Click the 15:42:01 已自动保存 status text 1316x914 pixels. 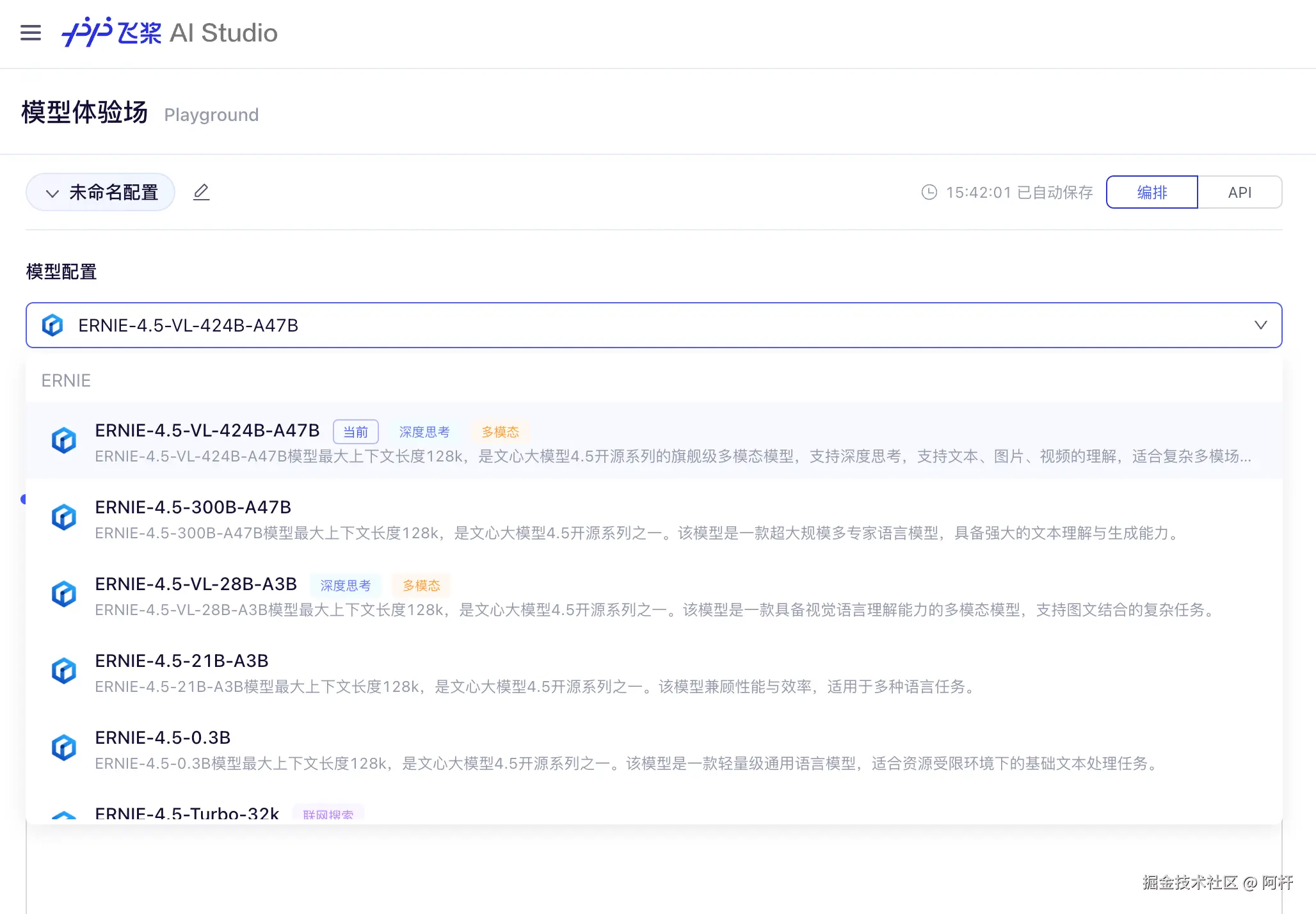(1019, 192)
